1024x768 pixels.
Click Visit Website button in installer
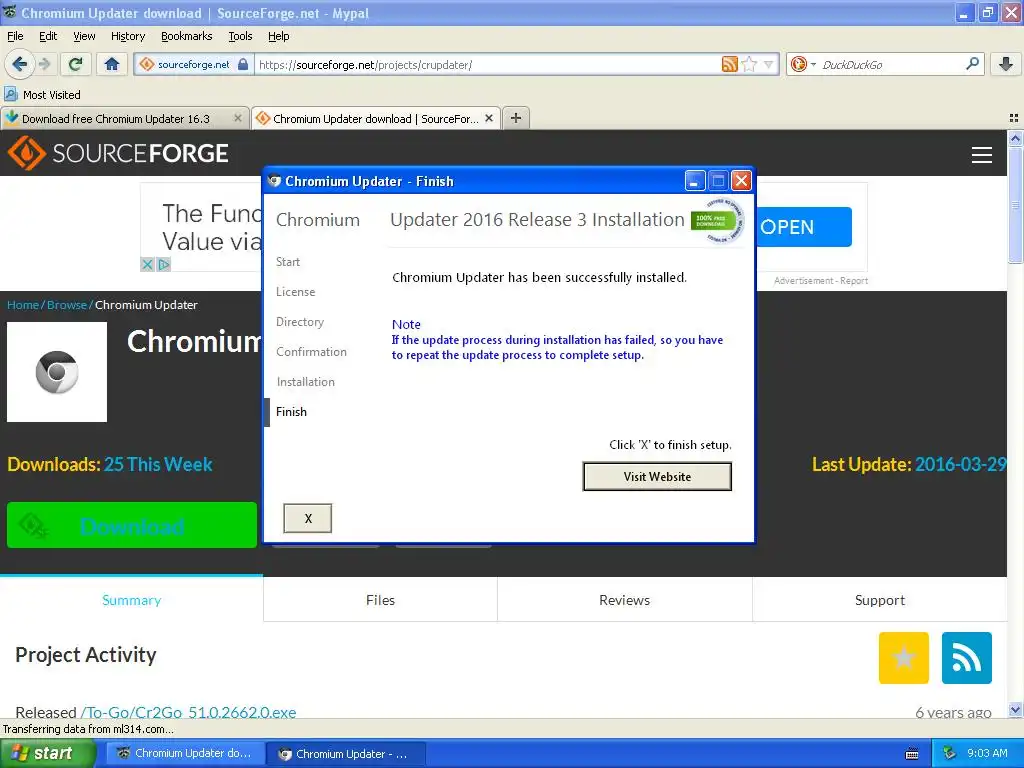tap(657, 477)
